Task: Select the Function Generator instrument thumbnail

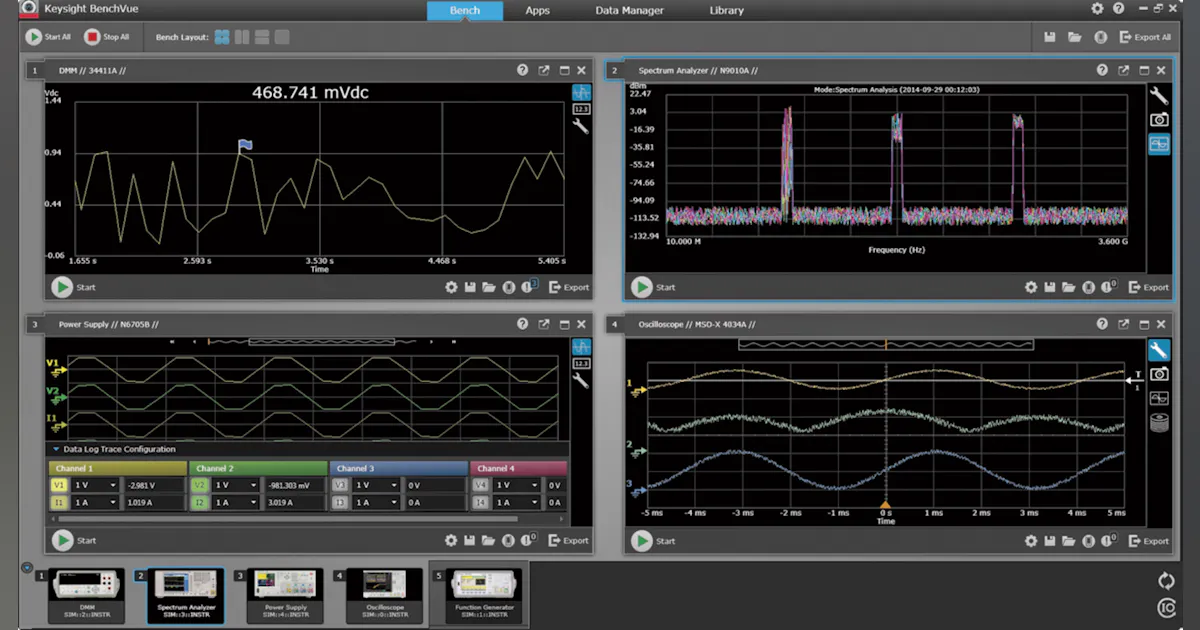Action: (x=484, y=594)
